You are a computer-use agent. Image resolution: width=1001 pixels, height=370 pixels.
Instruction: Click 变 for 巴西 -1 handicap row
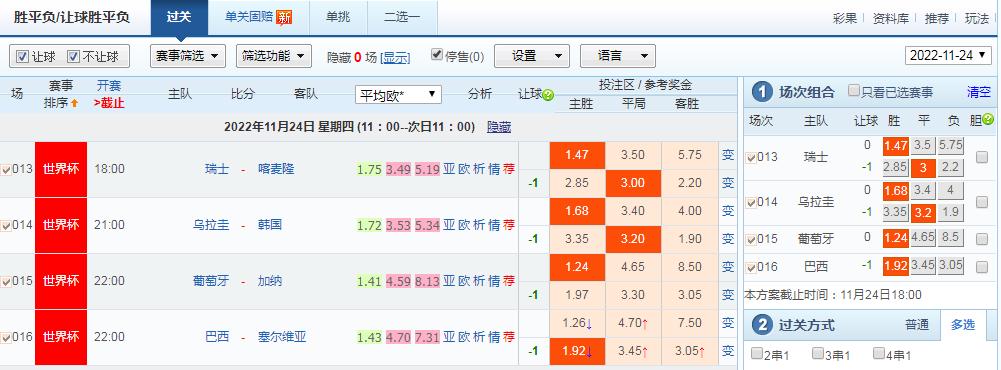[728, 351]
